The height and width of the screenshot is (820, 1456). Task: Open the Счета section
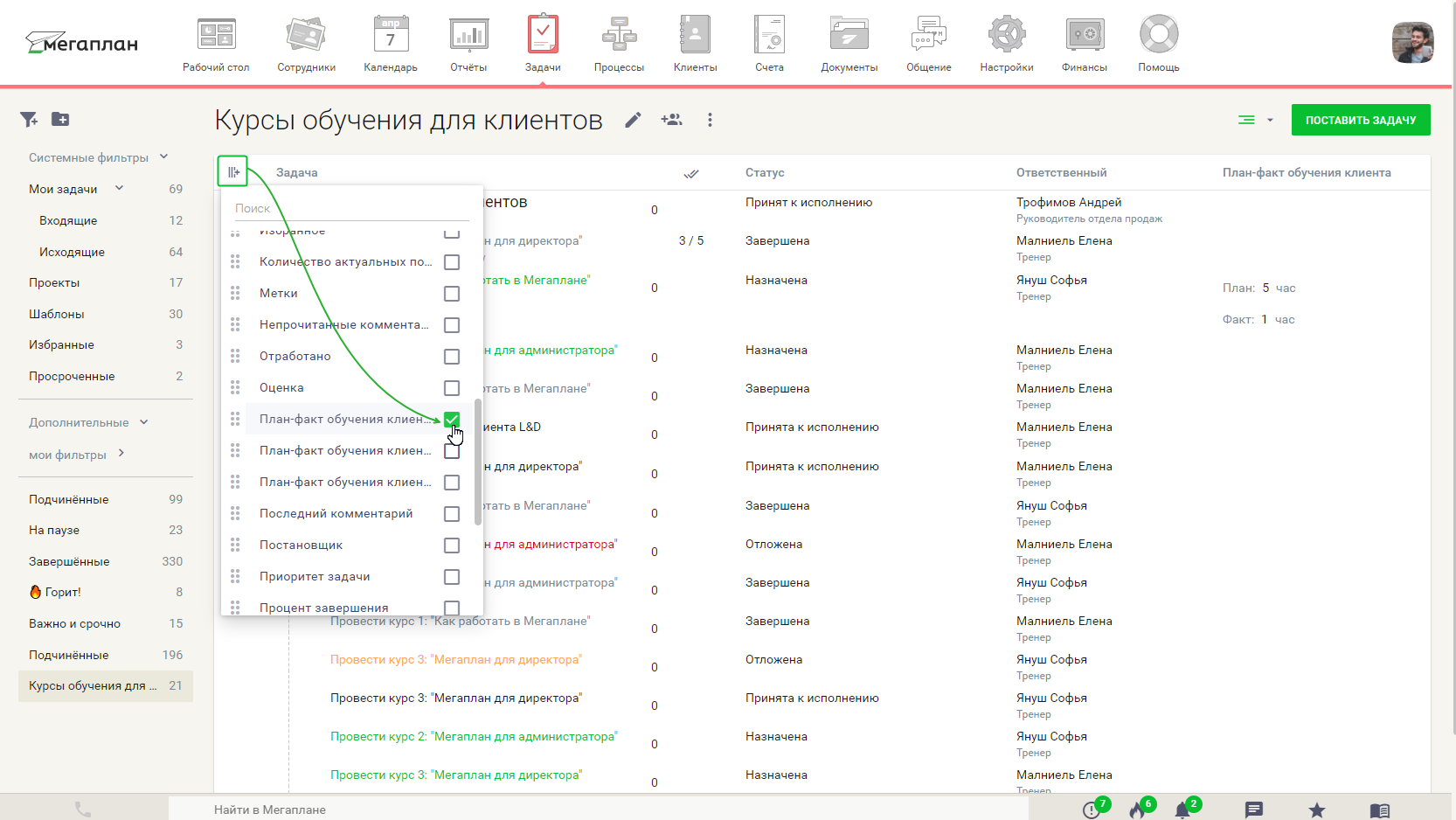tap(770, 44)
